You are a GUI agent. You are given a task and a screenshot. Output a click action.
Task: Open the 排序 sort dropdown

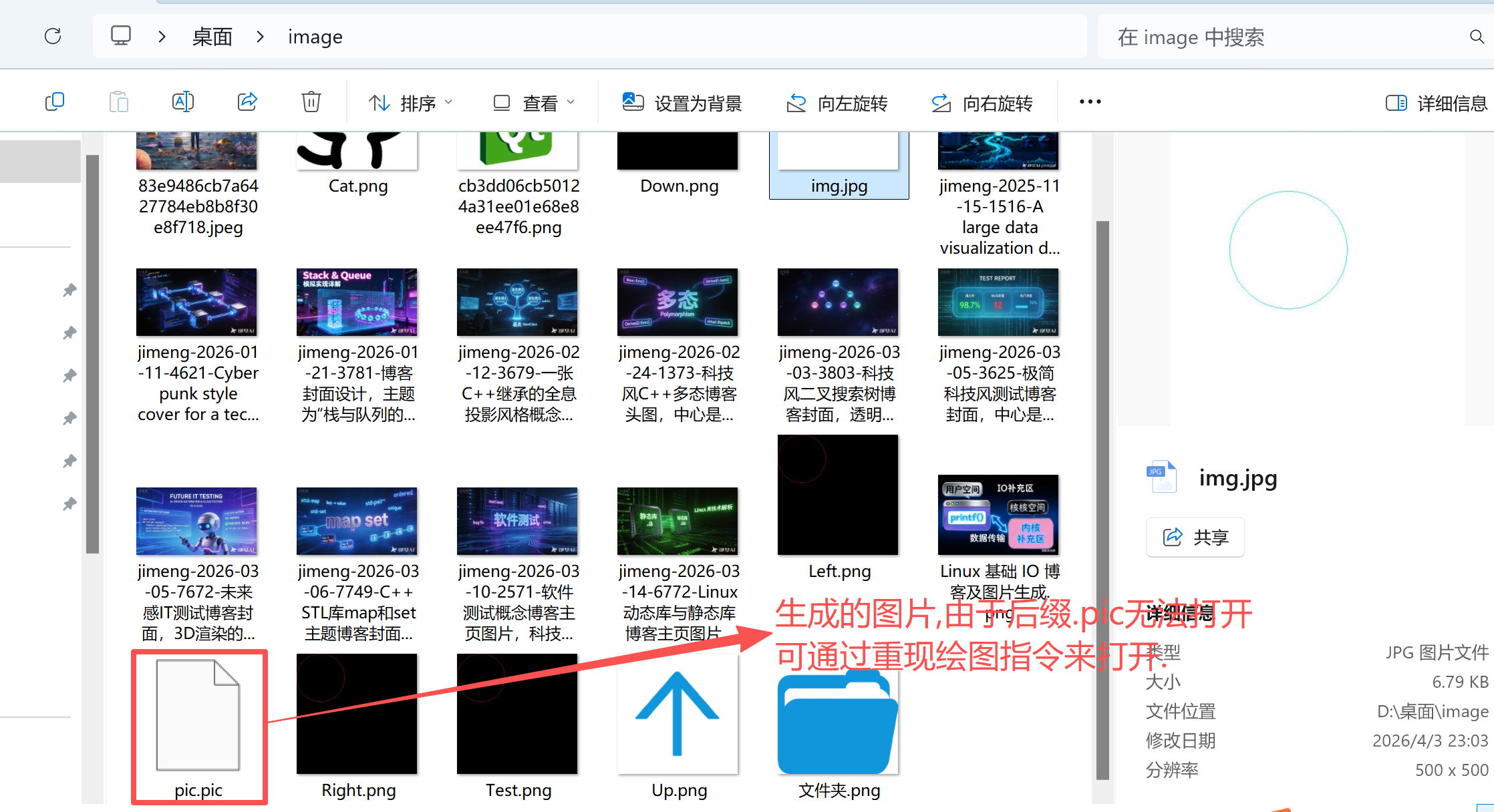point(410,103)
